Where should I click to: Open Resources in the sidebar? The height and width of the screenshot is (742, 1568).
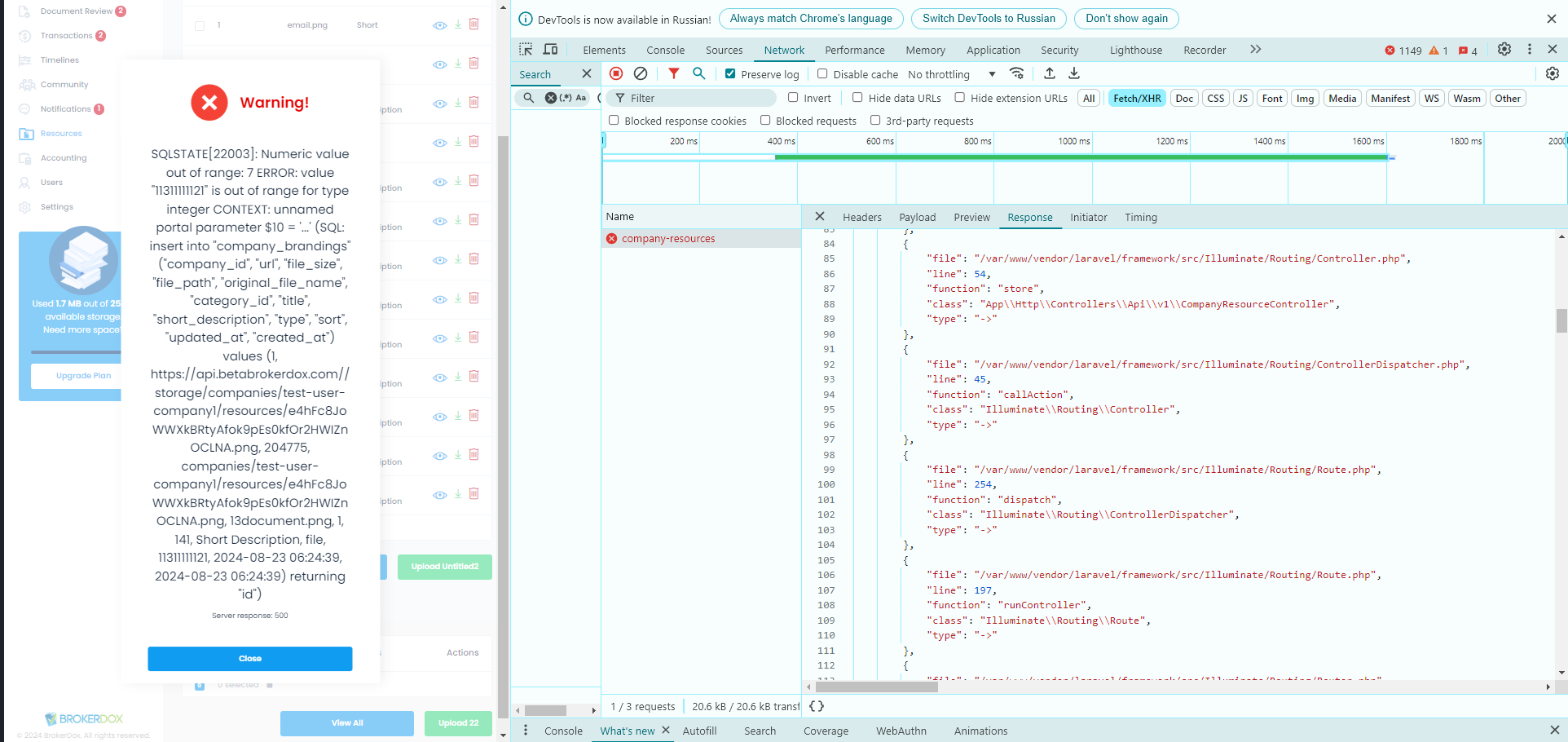(61, 134)
